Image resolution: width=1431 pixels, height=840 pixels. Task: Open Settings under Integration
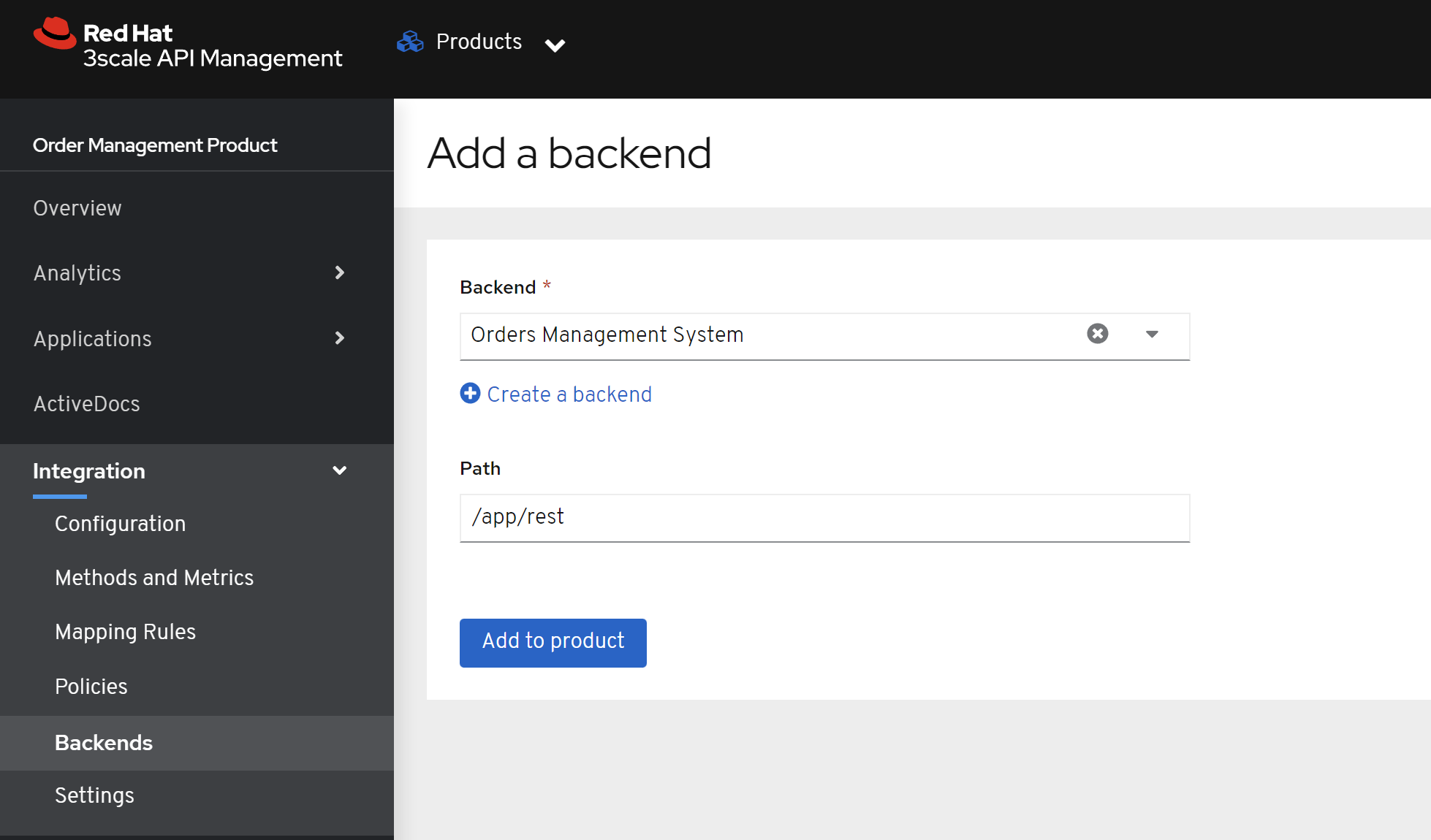pyautogui.click(x=94, y=795)
